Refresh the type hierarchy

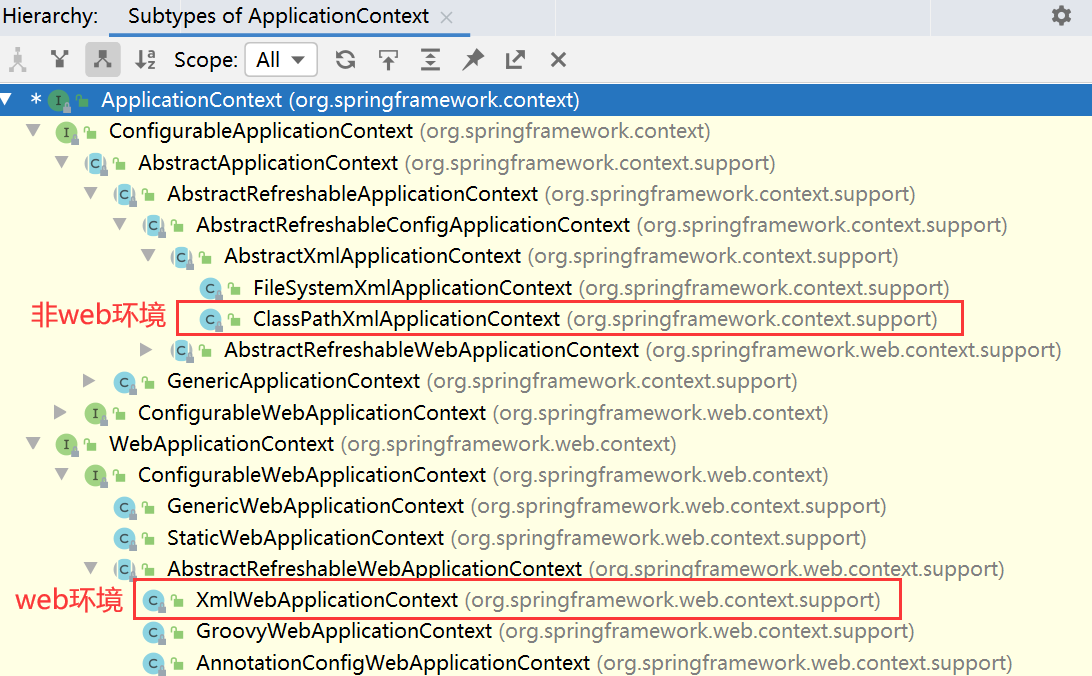click(x=345, y=60)
